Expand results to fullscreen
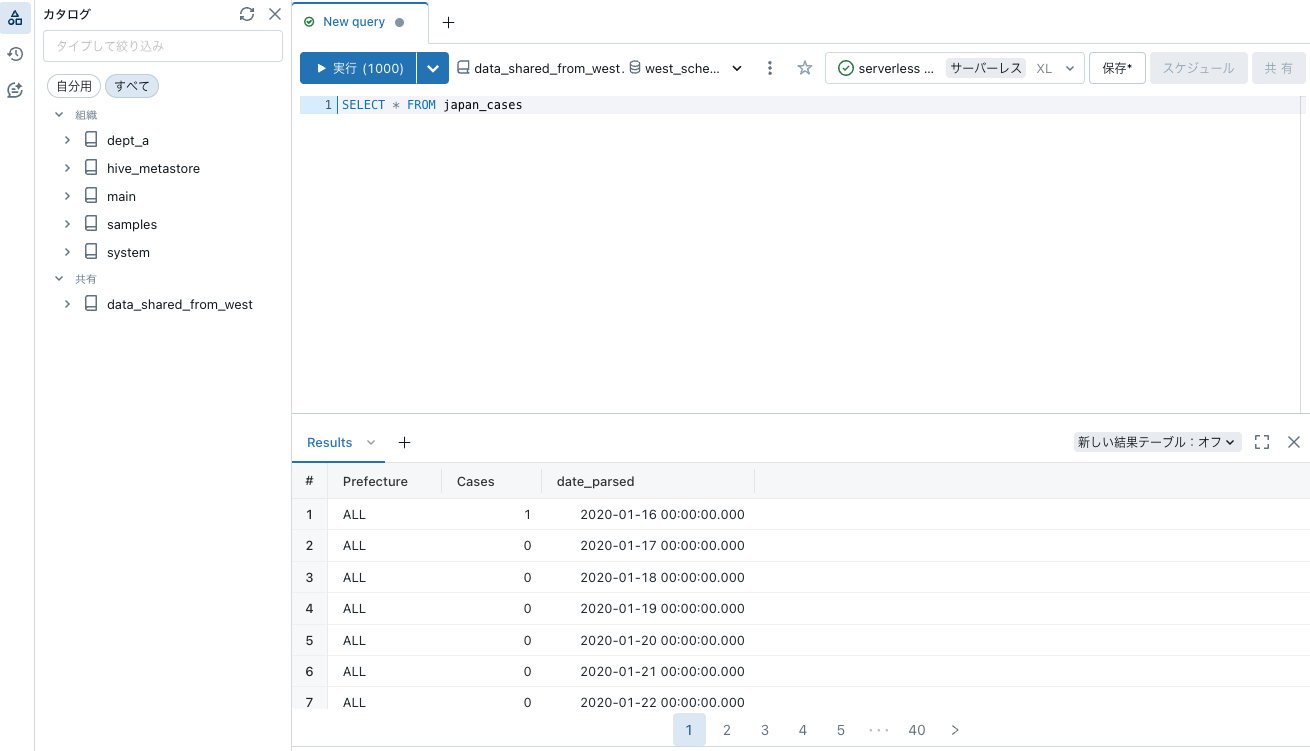 [x=1261, y=441]
